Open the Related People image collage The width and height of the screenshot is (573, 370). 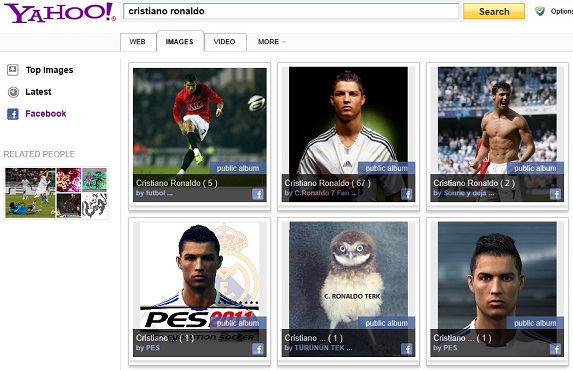click(56, 193)
